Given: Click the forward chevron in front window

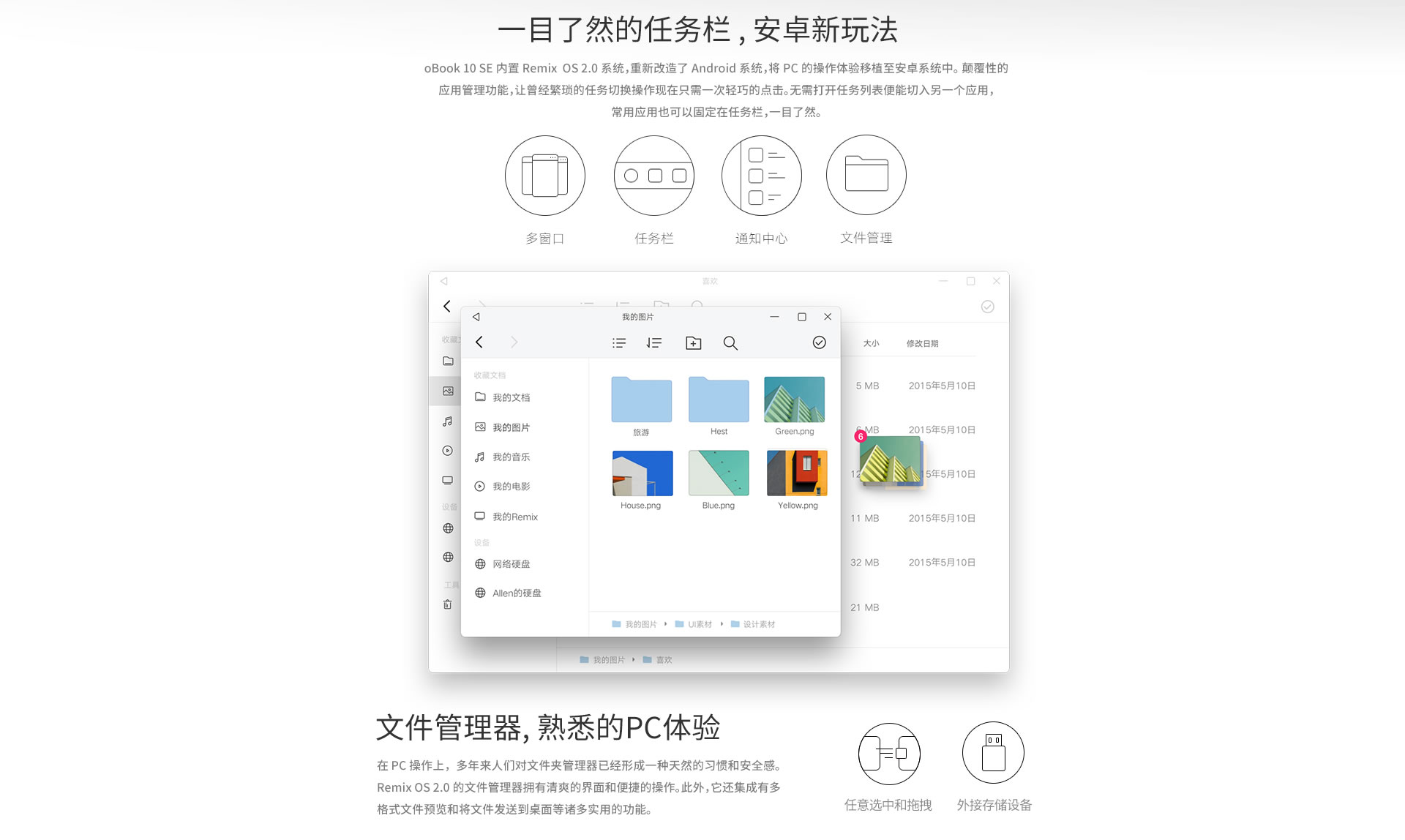Looking at the screenshot, I should click(x=514, y=342).
